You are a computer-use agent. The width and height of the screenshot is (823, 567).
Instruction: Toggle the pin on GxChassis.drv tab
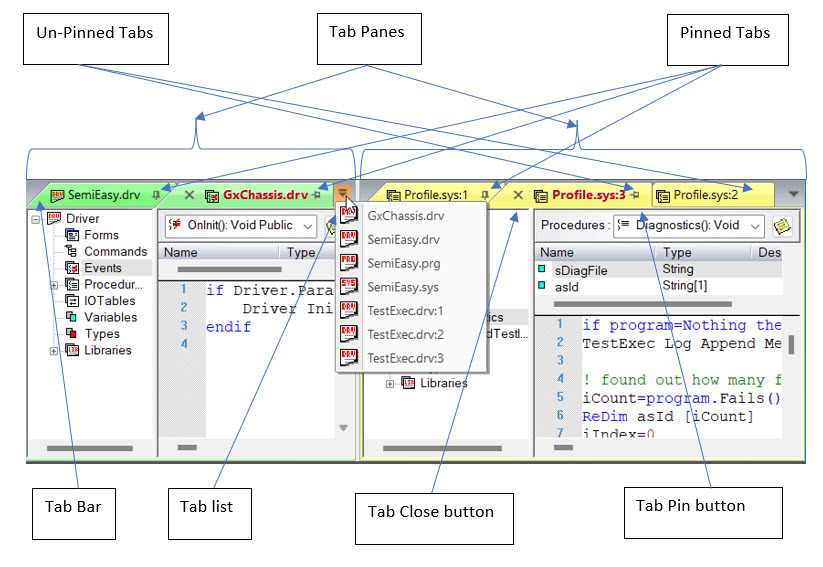click(317, 196)
